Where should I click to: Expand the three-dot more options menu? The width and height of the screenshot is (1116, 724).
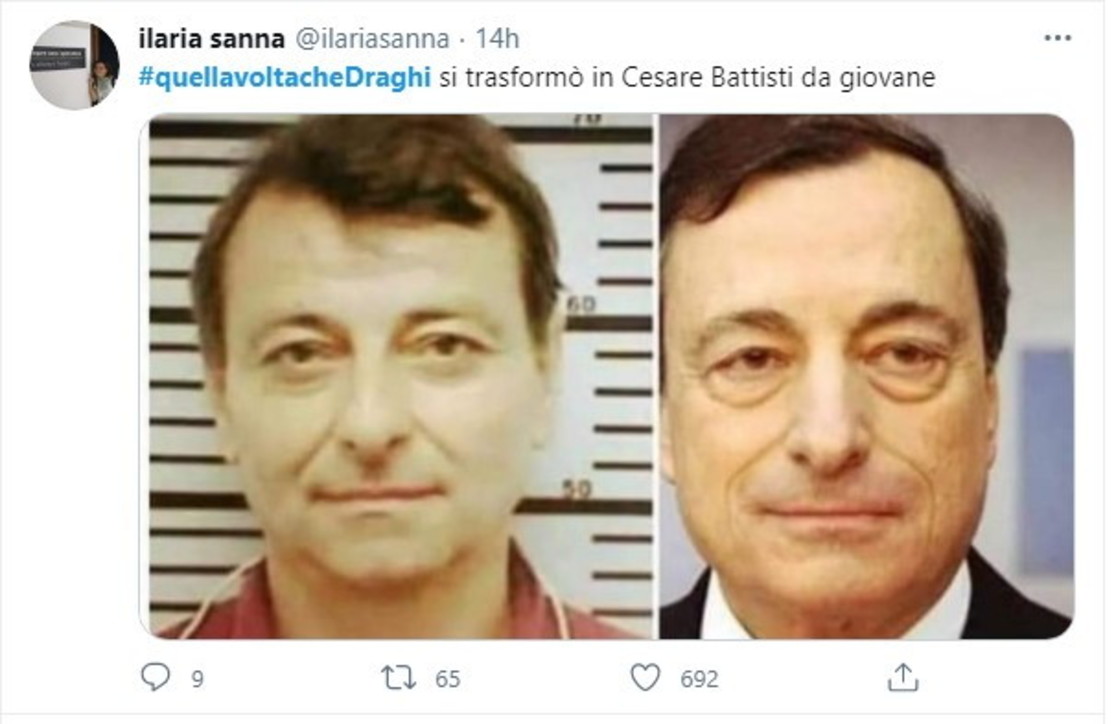[x=1058, y=38]
